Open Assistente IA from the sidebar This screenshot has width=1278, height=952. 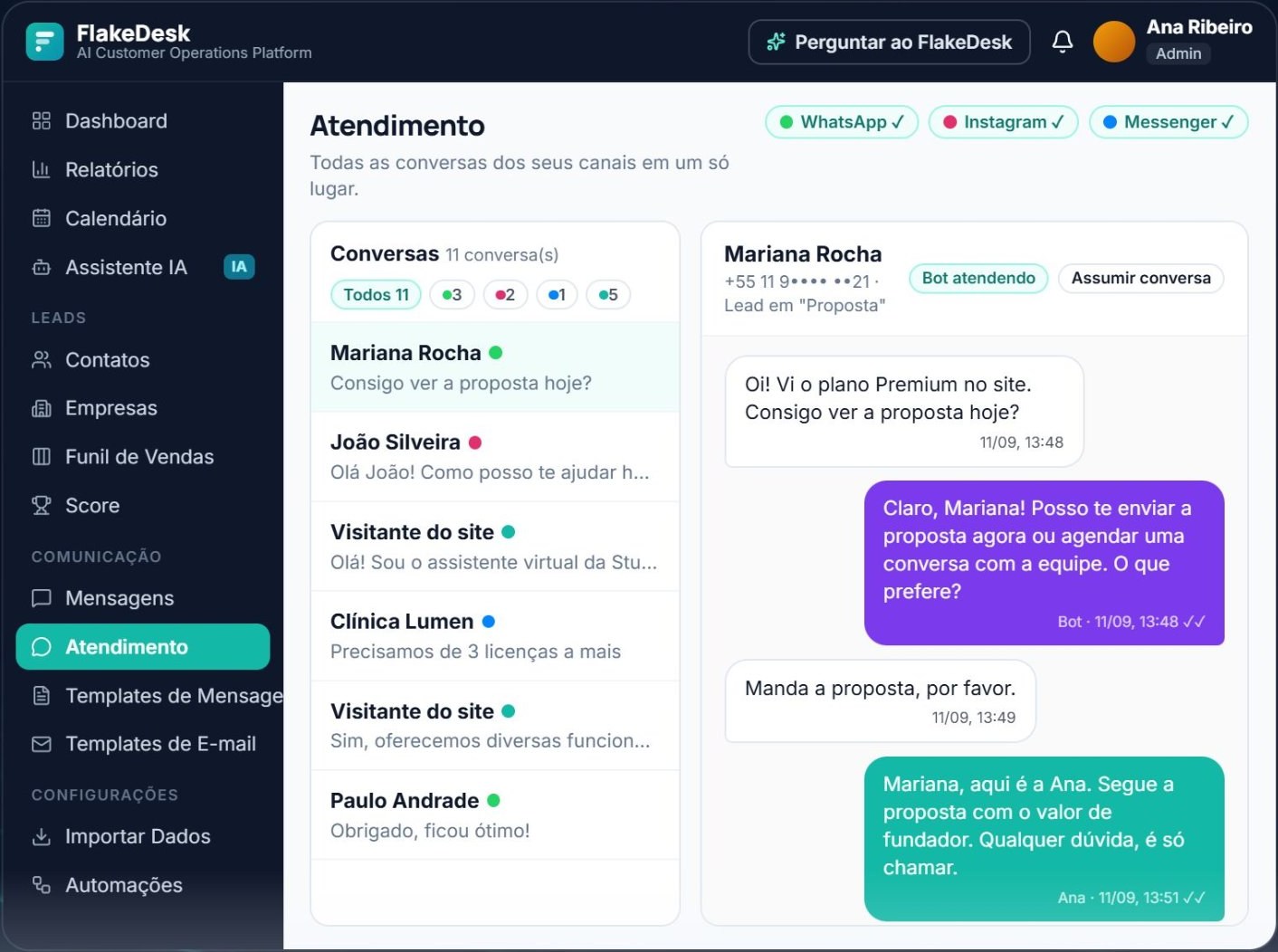tap(143, 268)
